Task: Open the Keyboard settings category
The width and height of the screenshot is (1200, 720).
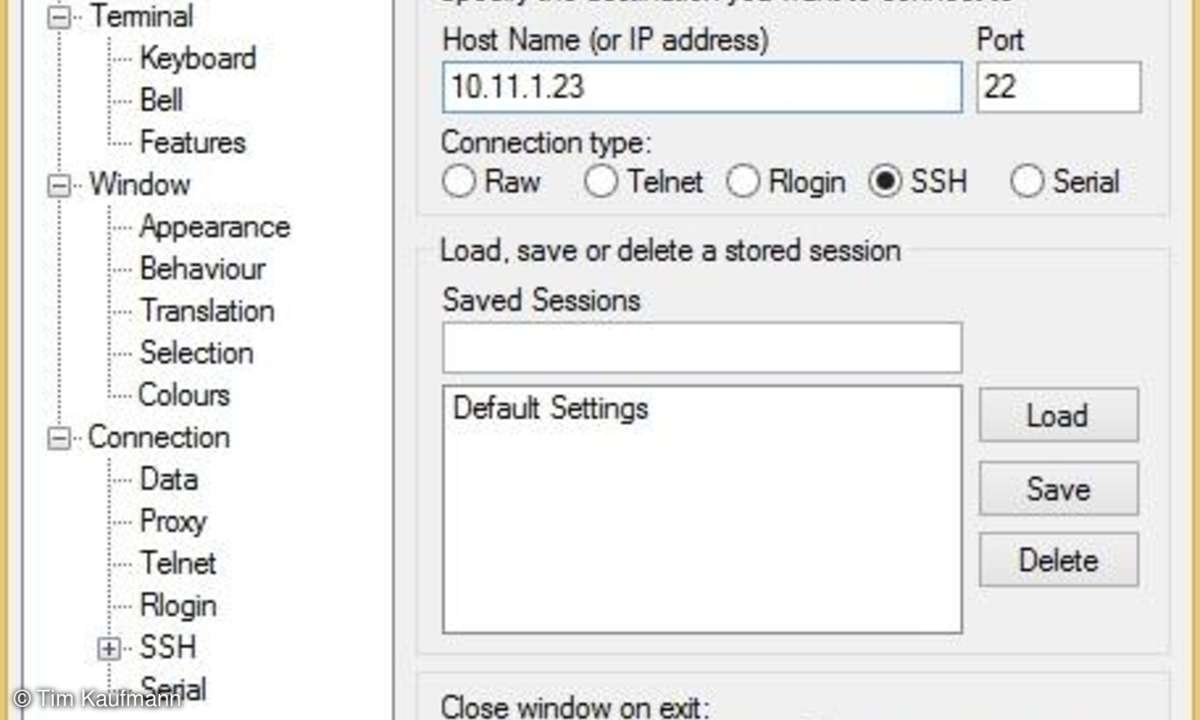Action: pyautogui.click(x=198, y=58)
